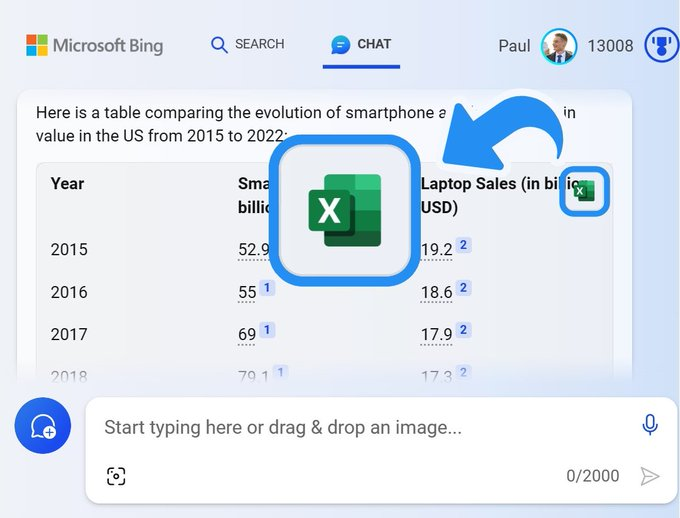Screen dimensions: 680x518
Task: Open citation 2 beside 18.6 value
Action: pyautogui.click(x=464, y=288)
